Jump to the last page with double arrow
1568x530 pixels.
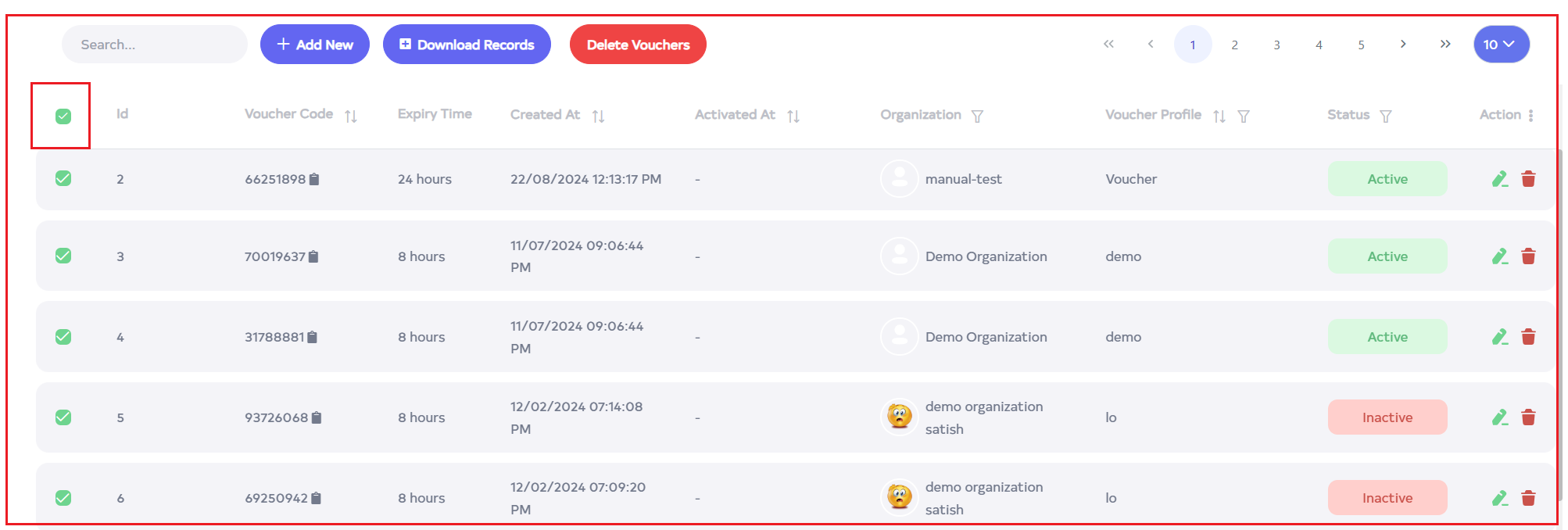pos(1445,45)
